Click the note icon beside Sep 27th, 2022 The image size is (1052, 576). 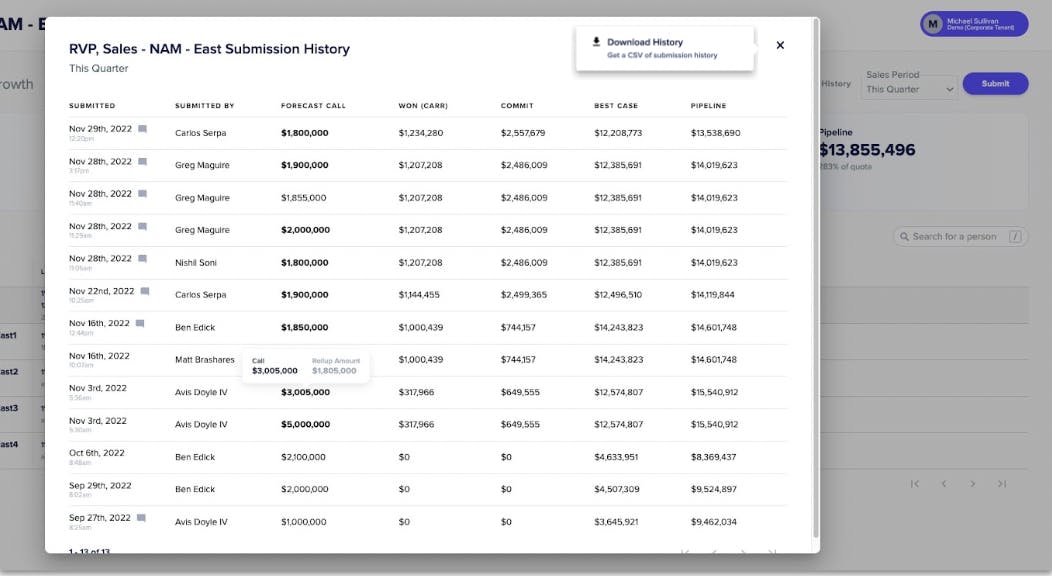click(x=140, y=517)
